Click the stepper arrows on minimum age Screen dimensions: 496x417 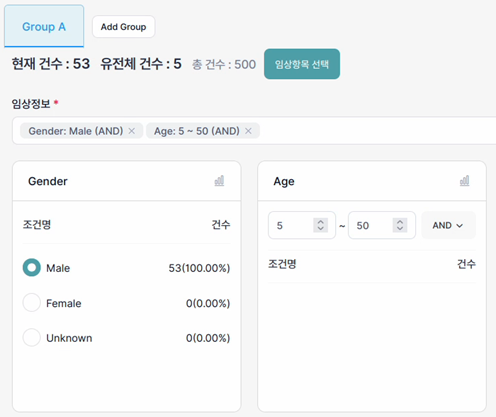(321, 225)
